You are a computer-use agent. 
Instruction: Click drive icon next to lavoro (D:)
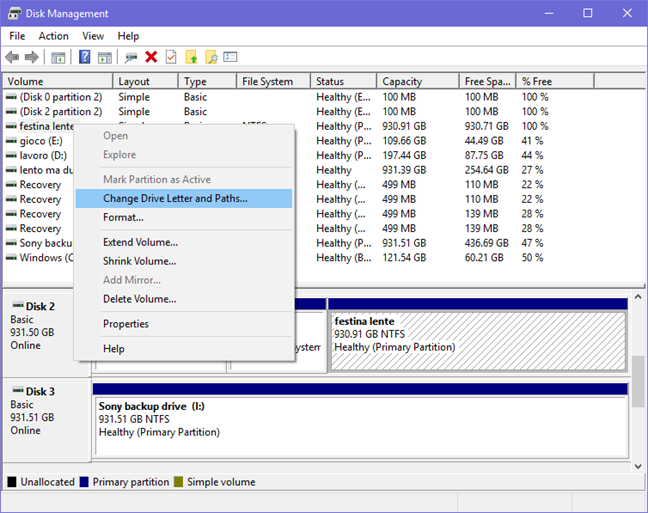click(12, 155)
